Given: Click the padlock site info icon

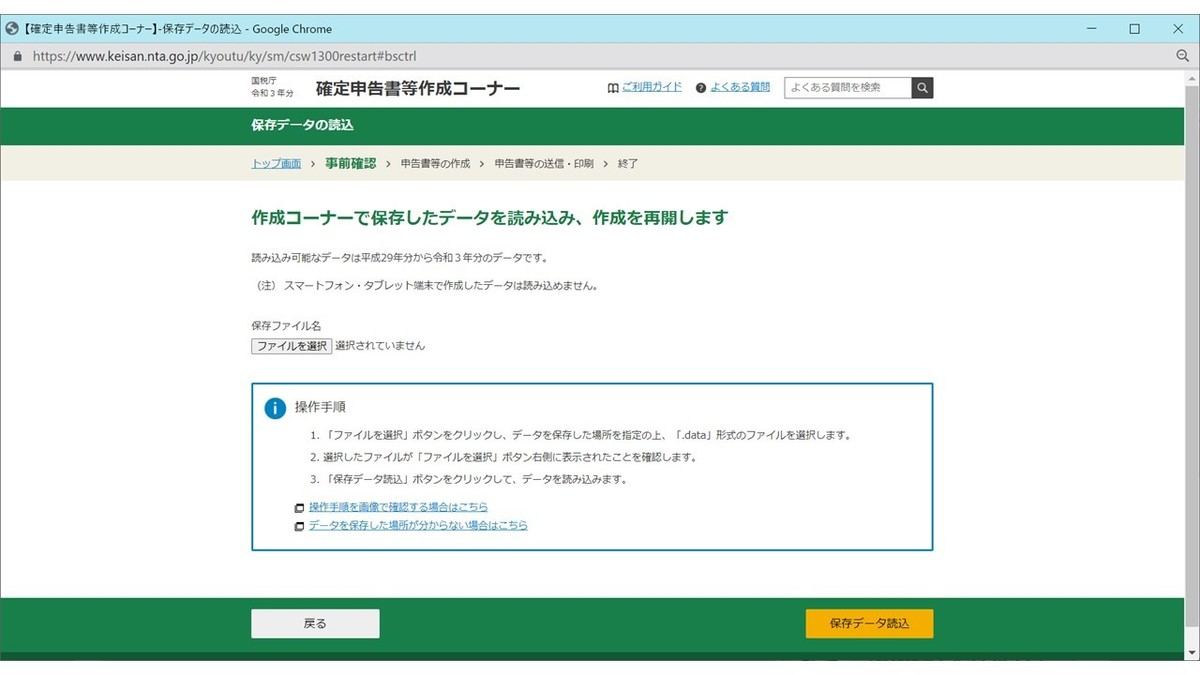Looking at the screenshot, I should tap(17, 56).
